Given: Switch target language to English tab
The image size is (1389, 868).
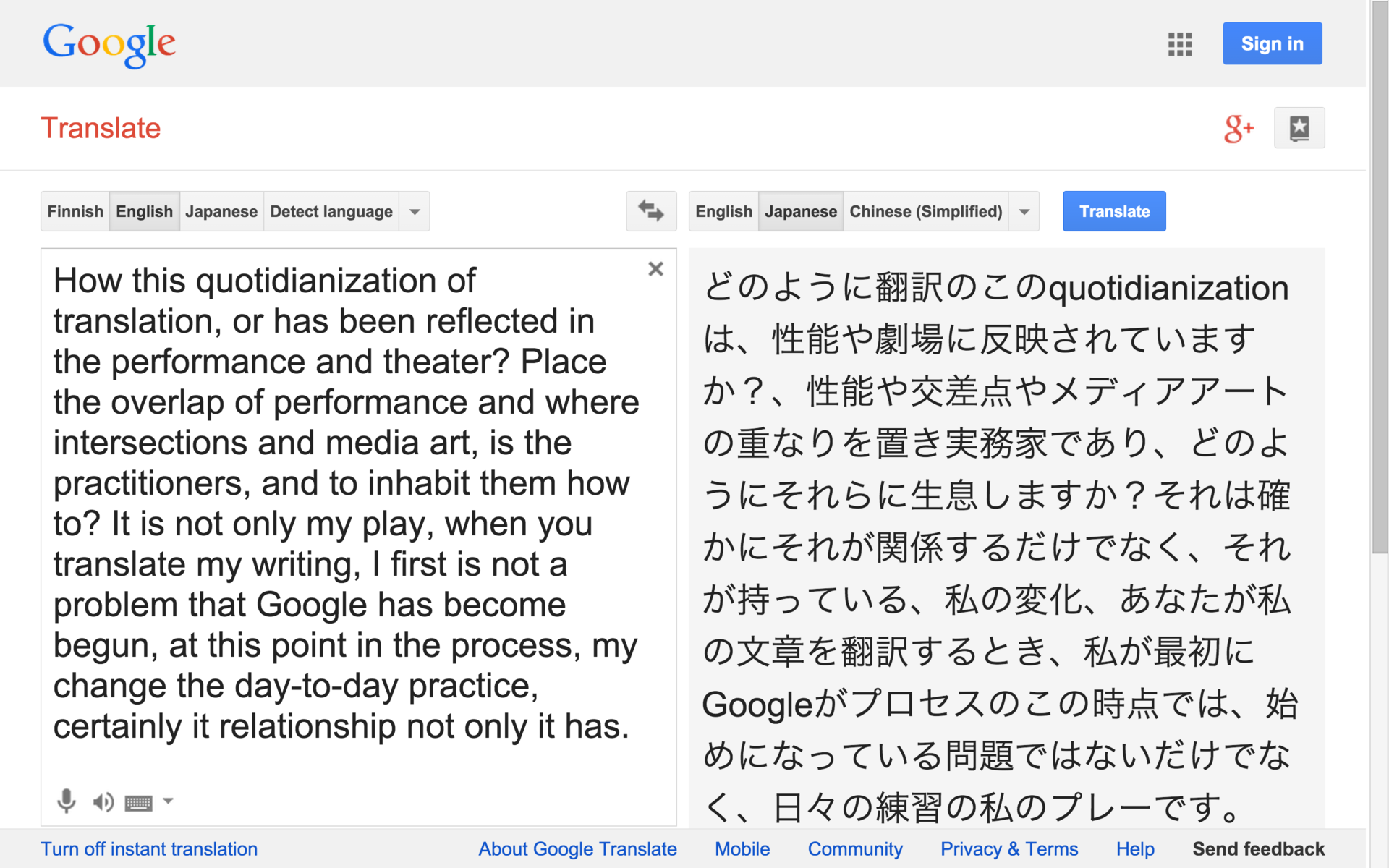Looking at the screenshot, I should click(723, 211).
